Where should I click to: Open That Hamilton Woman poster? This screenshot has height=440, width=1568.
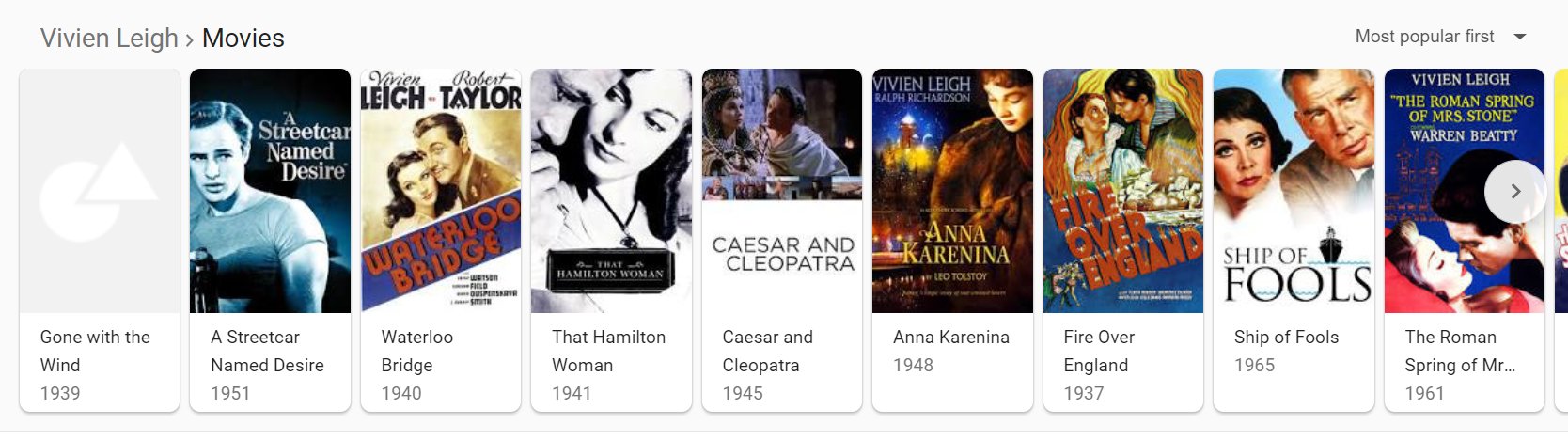611,191
